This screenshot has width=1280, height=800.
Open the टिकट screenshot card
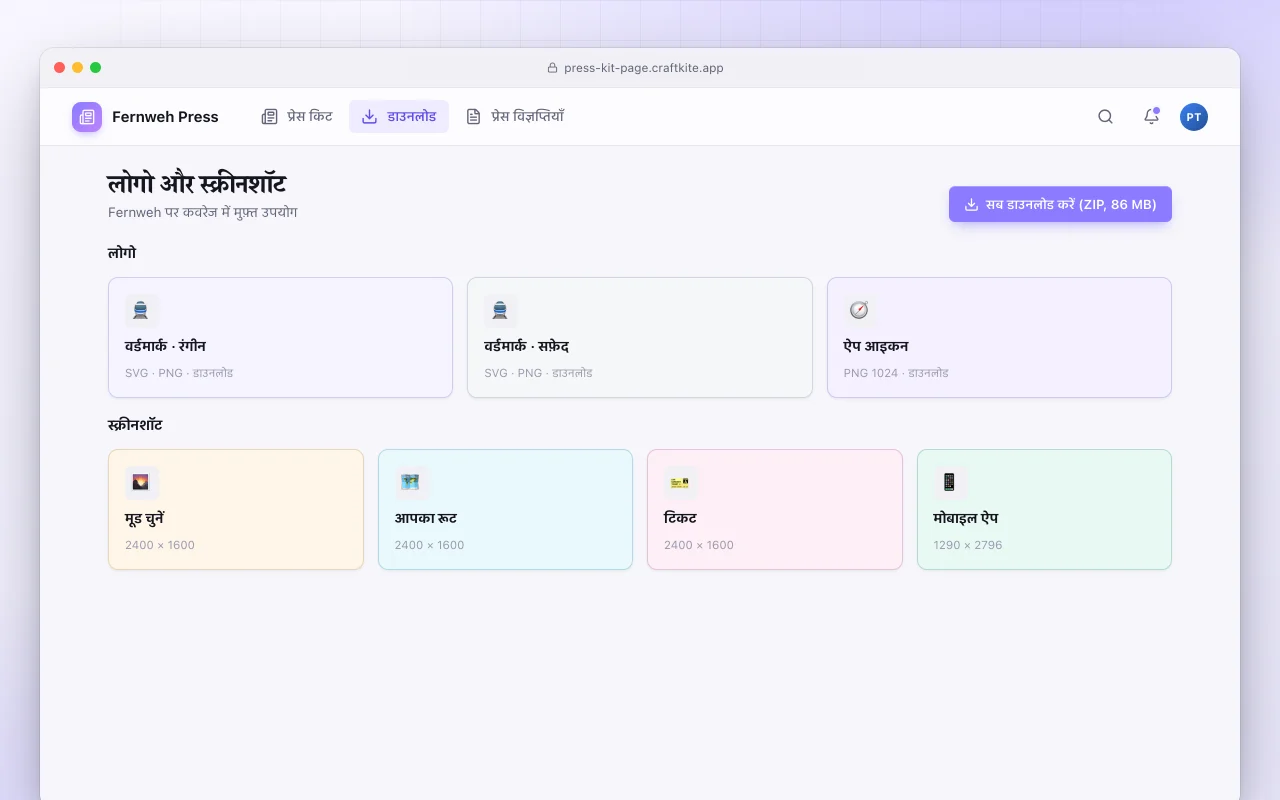pyautogui.click(x=775, y=510)
